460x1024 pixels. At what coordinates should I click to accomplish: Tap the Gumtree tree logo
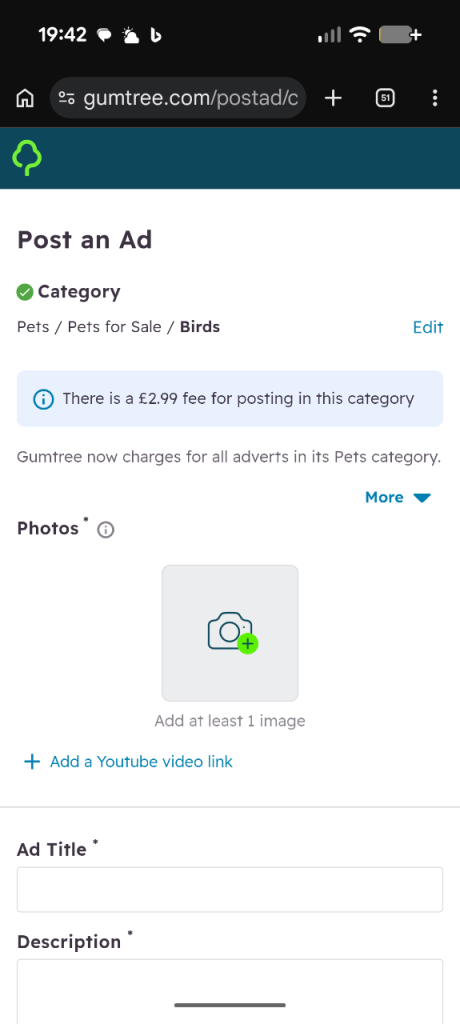pyautogui.click(x=27, y=157)
